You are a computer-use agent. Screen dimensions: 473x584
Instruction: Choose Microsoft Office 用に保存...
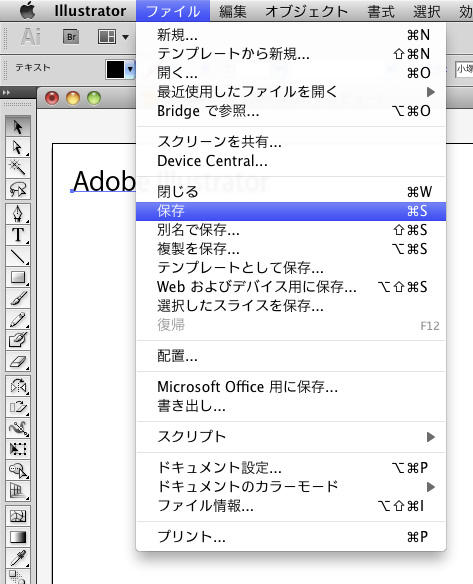[291, 387]
